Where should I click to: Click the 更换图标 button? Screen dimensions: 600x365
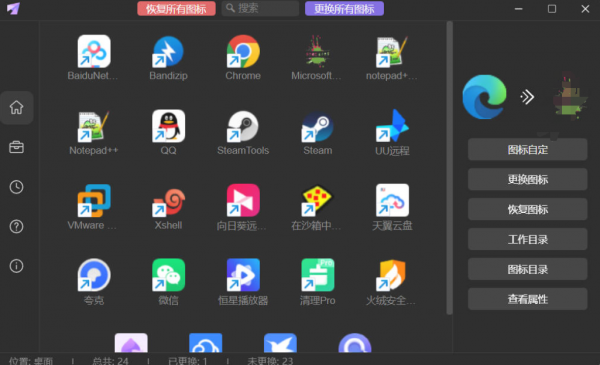coord(528,179)
